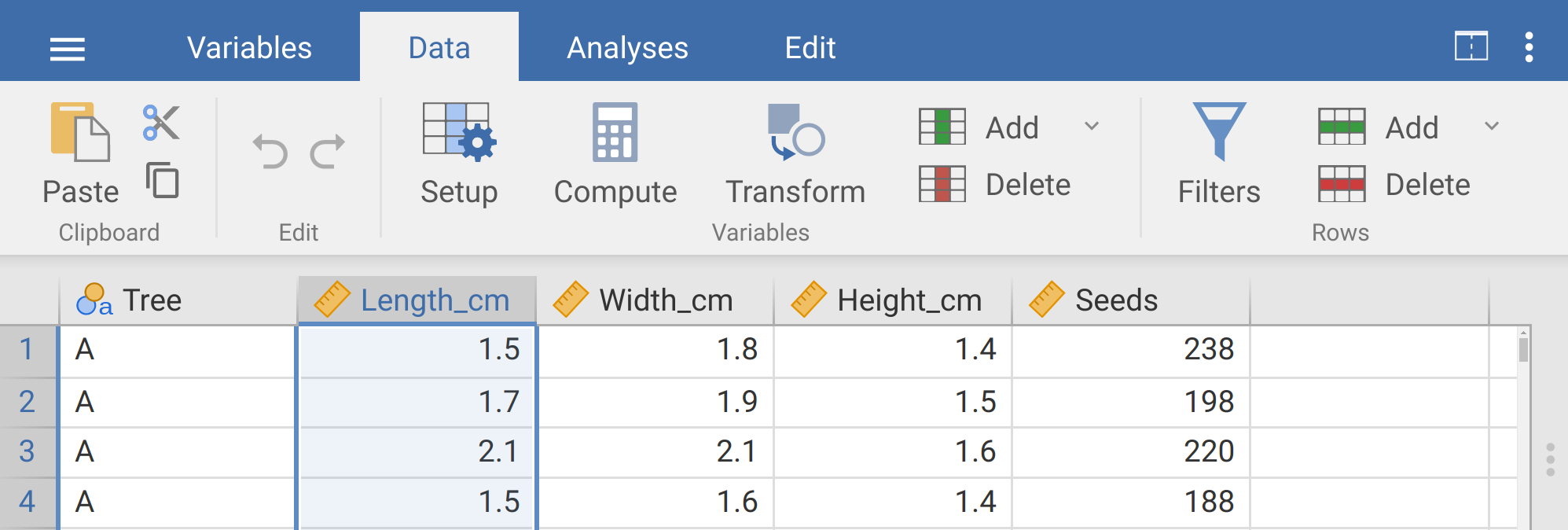The image size is (1568, 530).
Task: Redo the last edit
Action: pyautogui.click(x=328, y=151)
